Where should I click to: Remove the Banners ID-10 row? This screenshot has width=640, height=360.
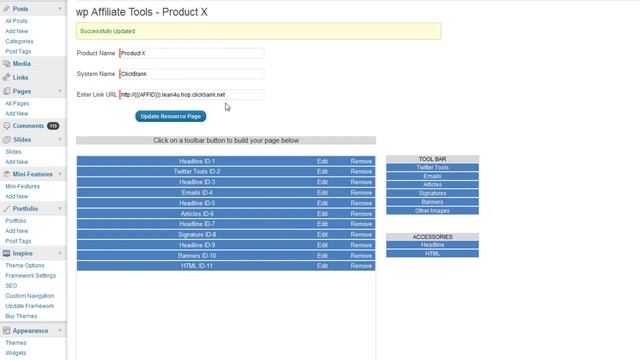coord(361,256)
